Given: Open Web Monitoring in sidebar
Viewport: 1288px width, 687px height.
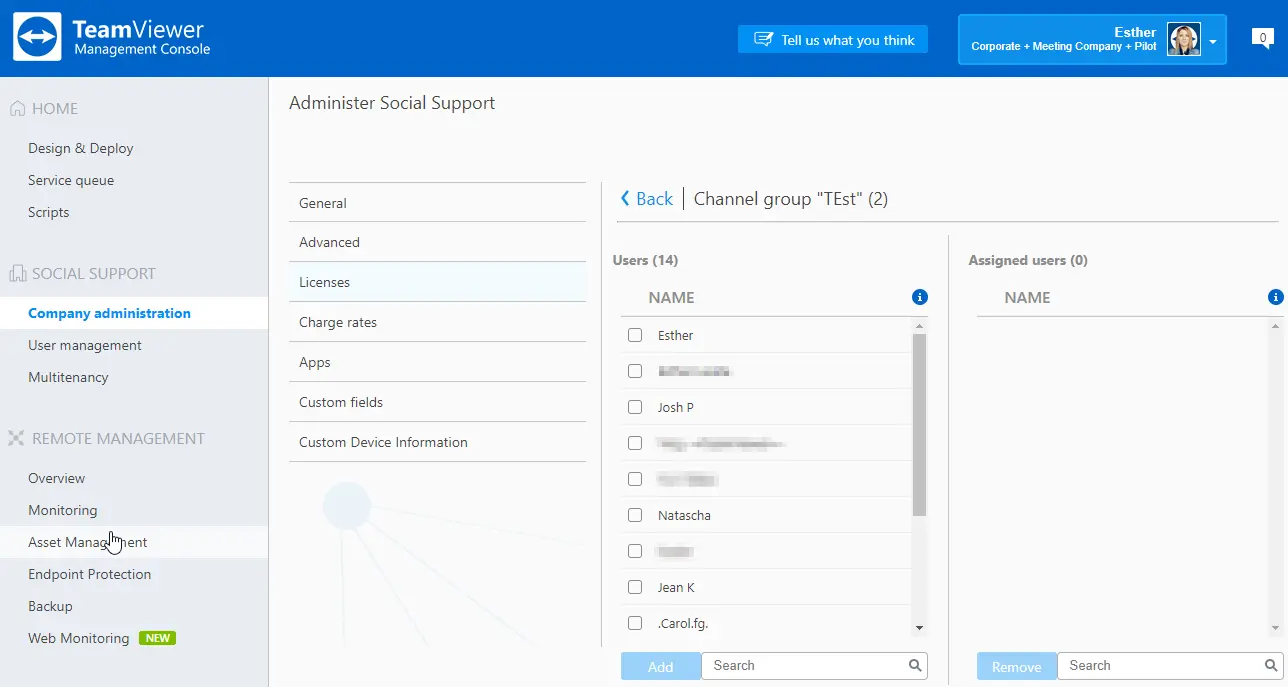Looking at the screenshot, I should tap(79, 638).
